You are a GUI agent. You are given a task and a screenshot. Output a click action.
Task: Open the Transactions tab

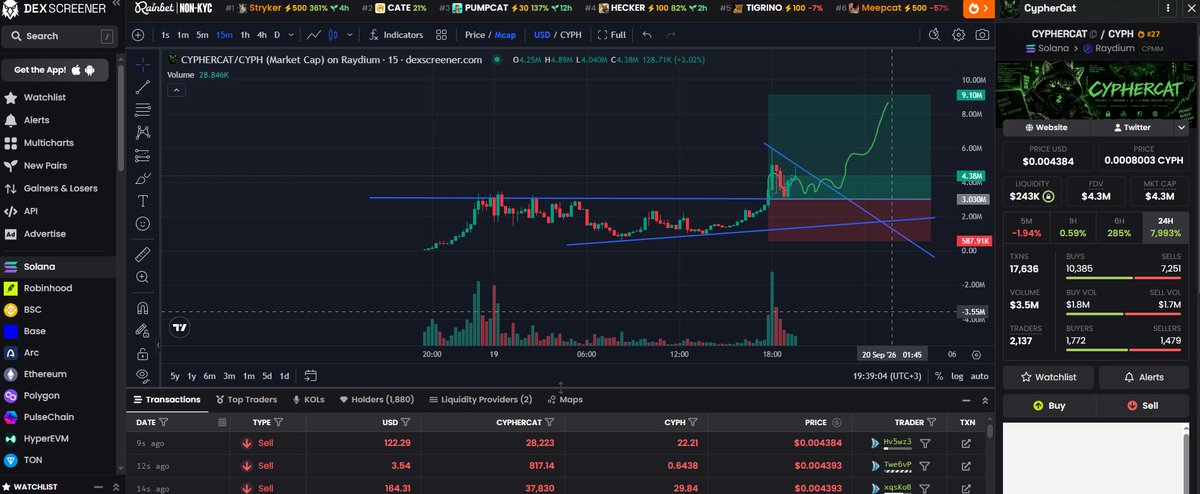pyautogui.click(x=166, y=399)
